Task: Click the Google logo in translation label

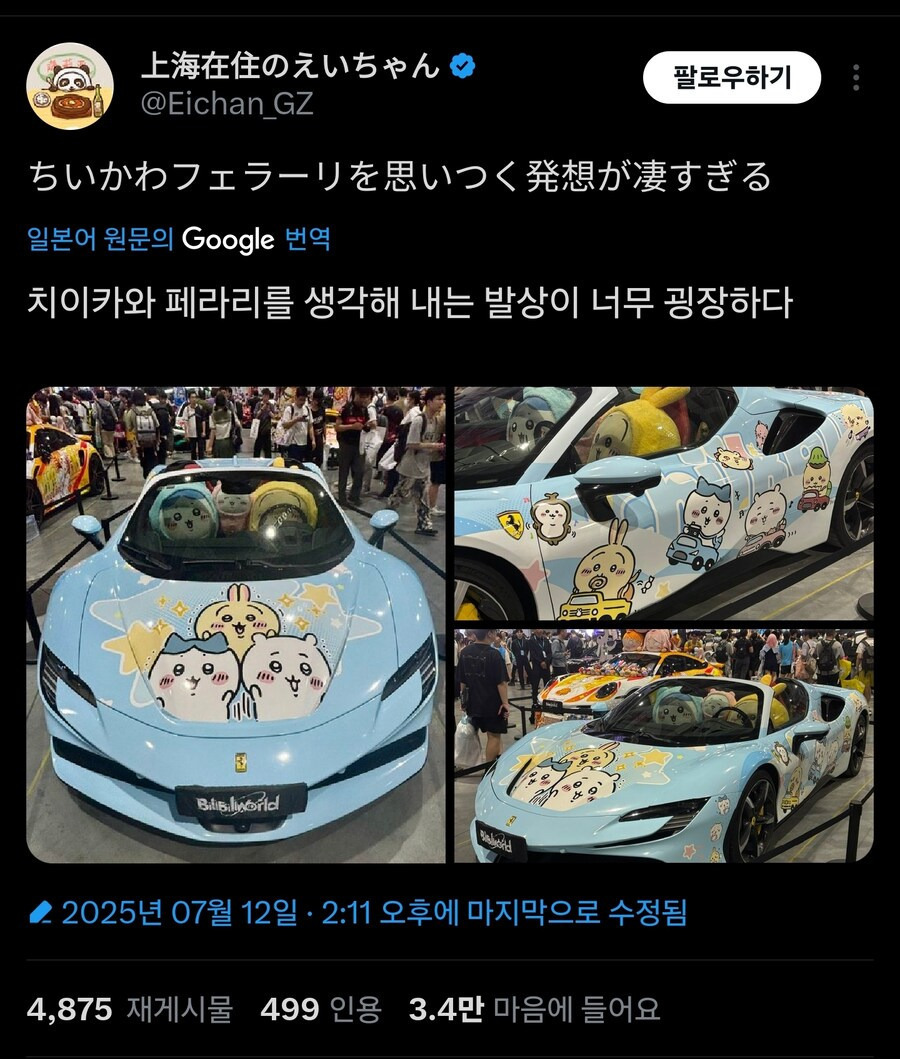Action: tap(228, 240)
